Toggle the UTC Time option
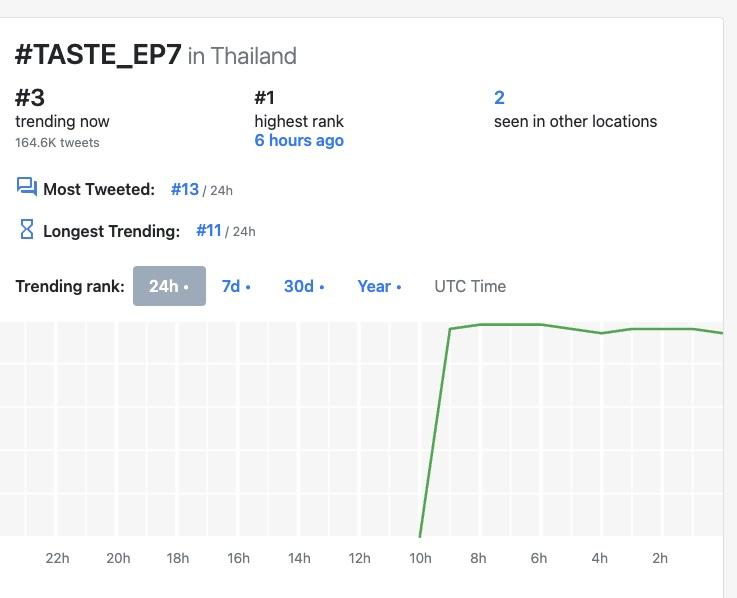The width and height of the screenshot is (737, 598). [x=470, y=286]
